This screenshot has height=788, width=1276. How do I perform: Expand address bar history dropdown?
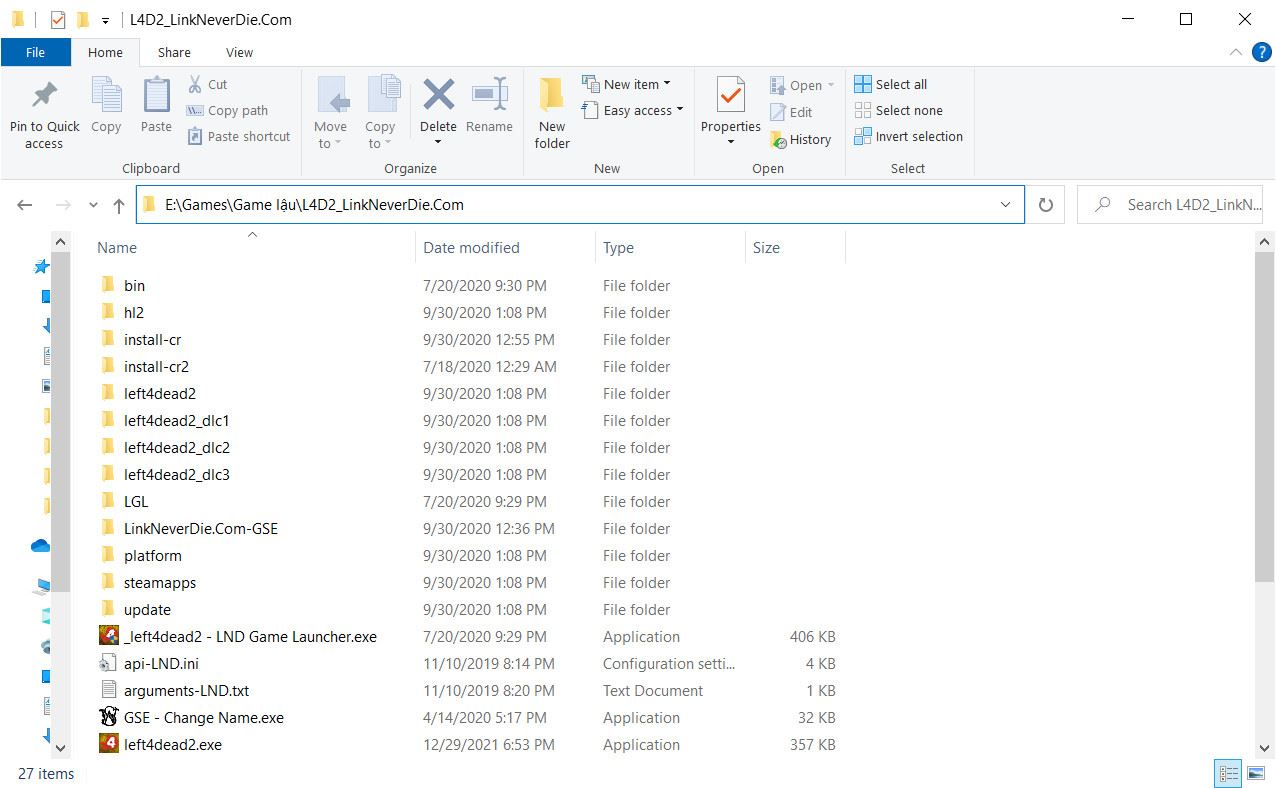click(1006, 204)
